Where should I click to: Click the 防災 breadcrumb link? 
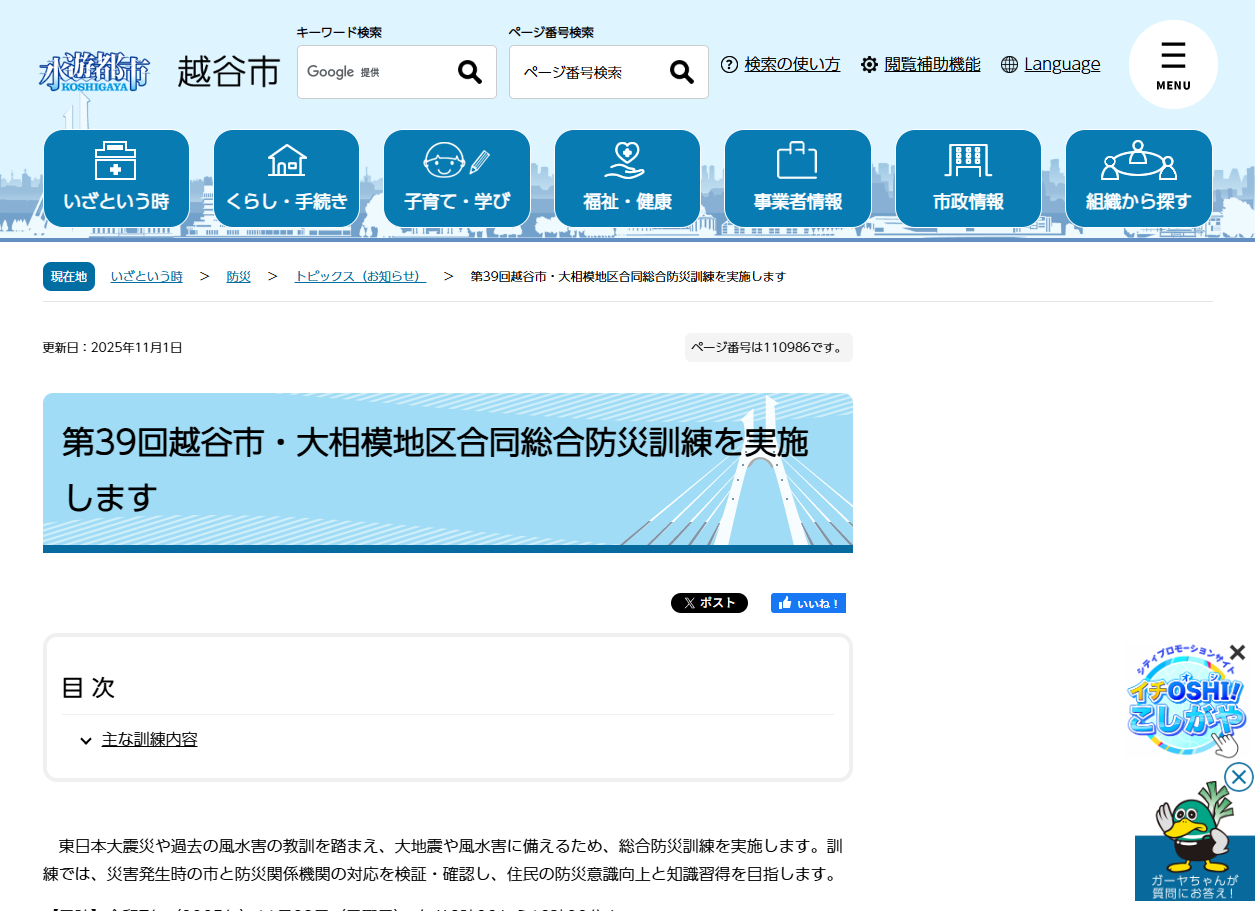click(x=238, y=276)
